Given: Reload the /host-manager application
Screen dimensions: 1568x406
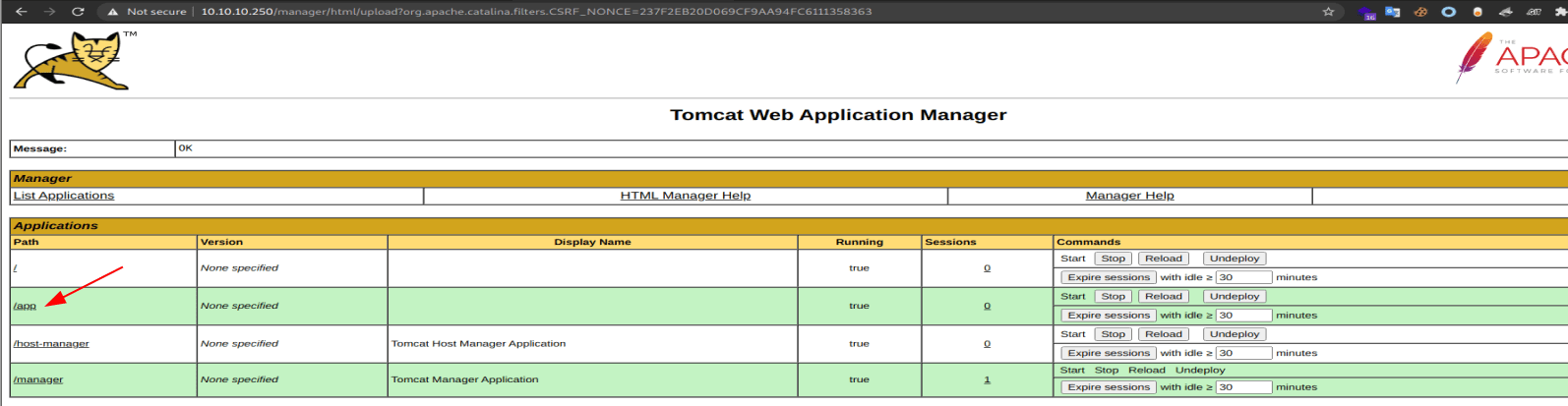Looking at the screenshot, I should click(1164, 334).
